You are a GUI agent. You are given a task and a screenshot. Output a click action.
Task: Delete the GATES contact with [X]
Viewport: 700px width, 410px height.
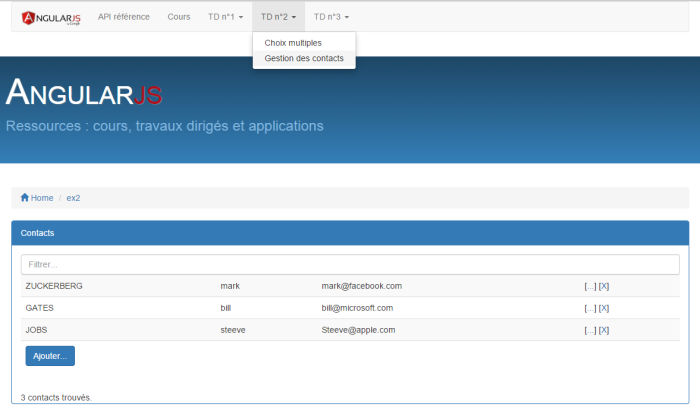coord(604,308)
